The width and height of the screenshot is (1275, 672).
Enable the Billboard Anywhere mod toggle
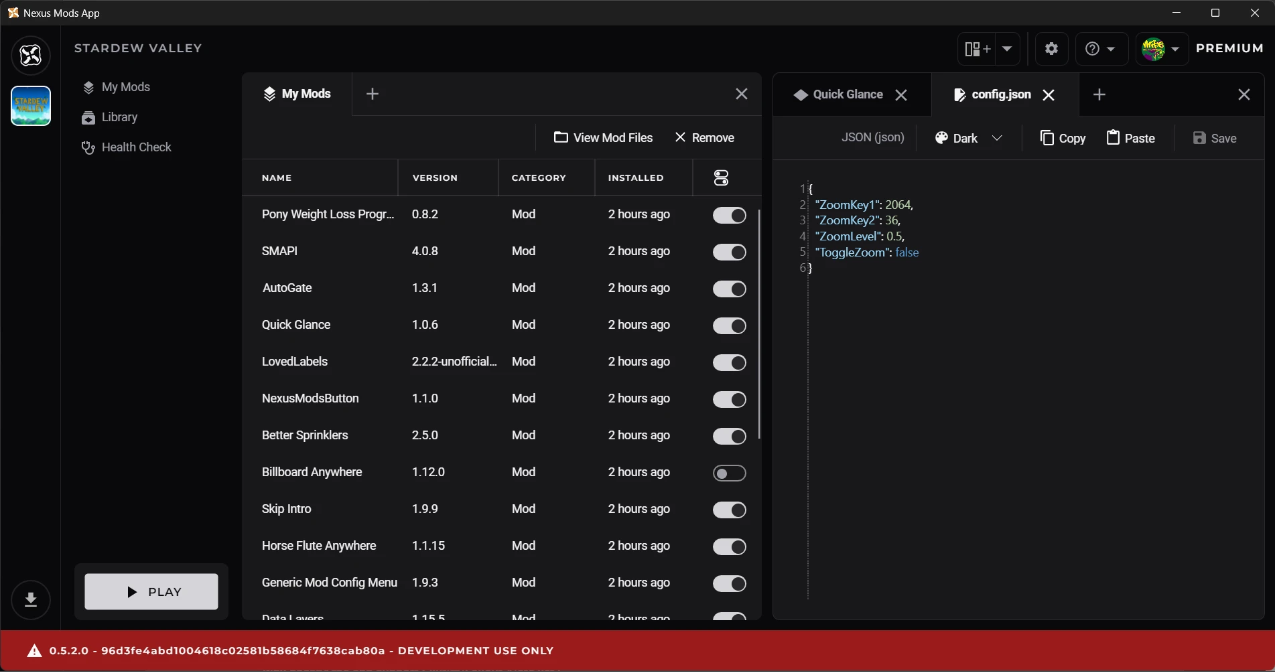[x=729, y=473]
